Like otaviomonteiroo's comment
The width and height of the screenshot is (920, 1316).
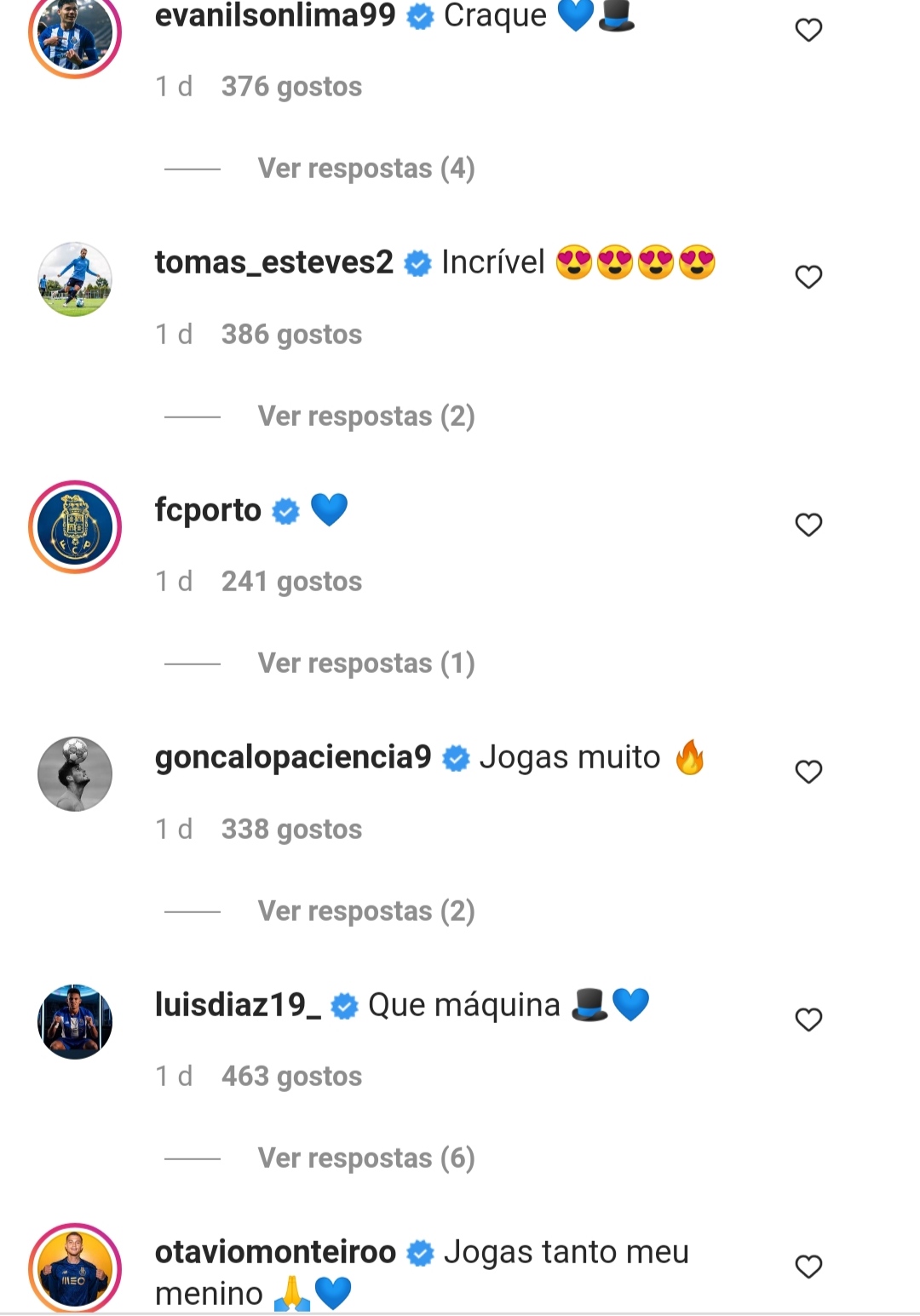(808, 1267)
